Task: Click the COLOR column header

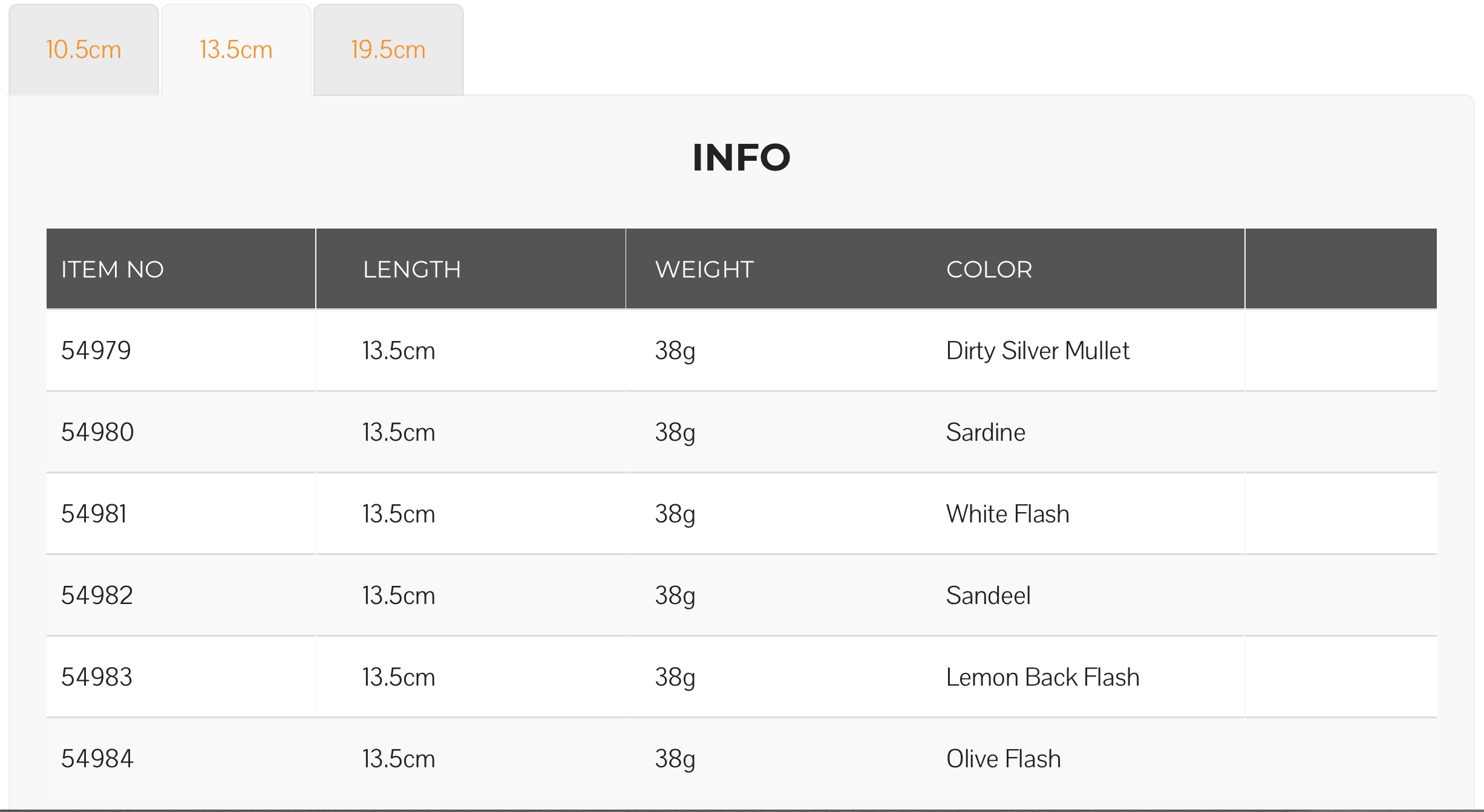Action: click(989, 269)
